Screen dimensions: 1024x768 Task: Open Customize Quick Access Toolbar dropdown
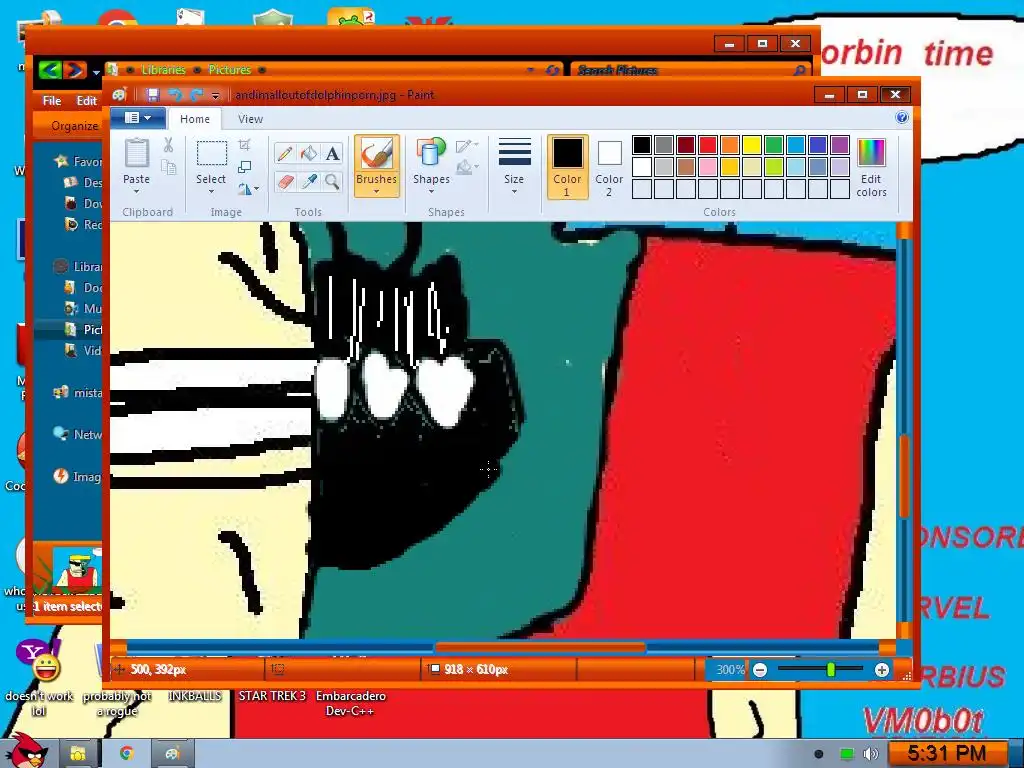pos(216,96)
